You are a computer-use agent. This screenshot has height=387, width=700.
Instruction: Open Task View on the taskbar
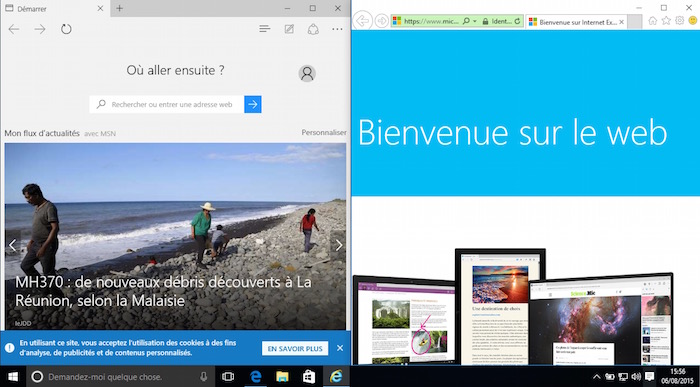click(x=228, y=377)
